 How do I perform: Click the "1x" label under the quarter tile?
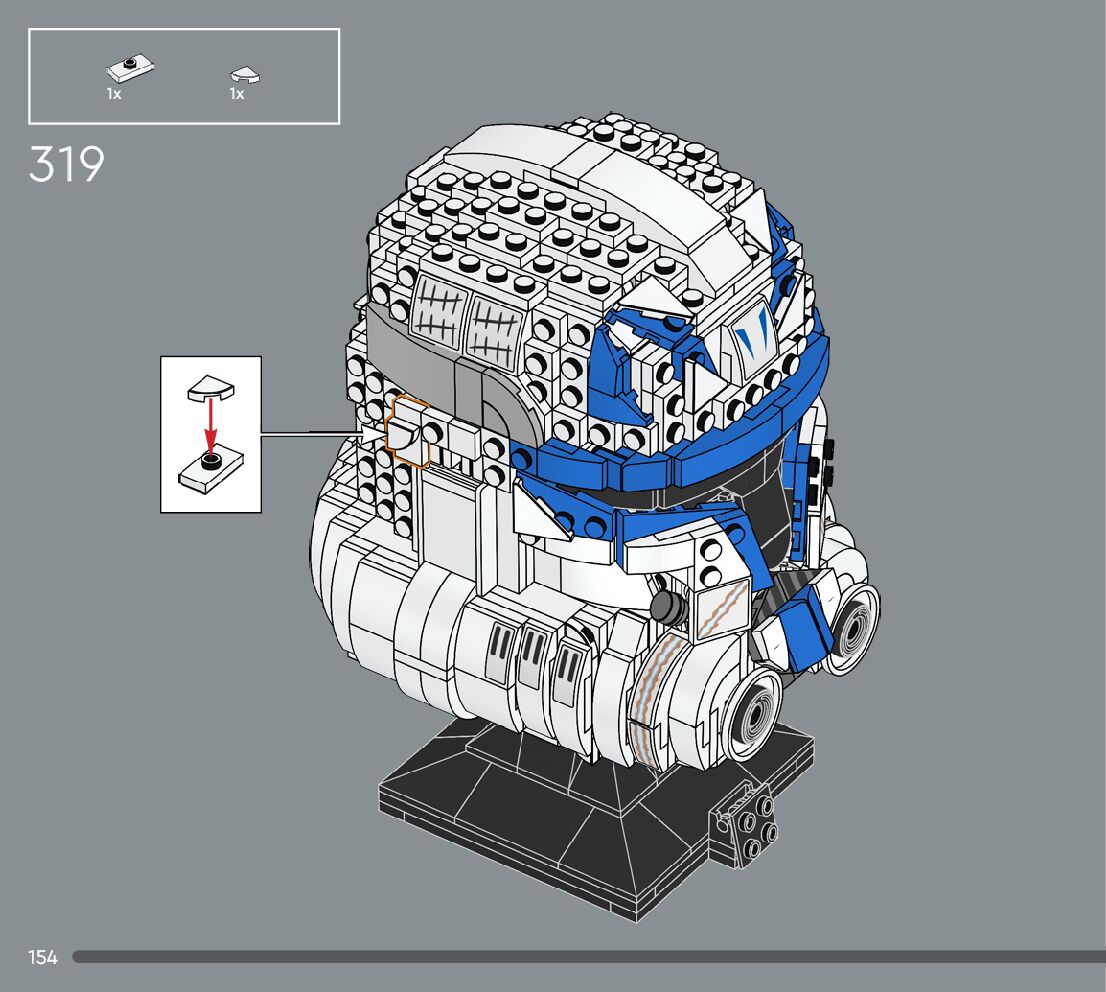pyautogui.click(x=237, y=94)
